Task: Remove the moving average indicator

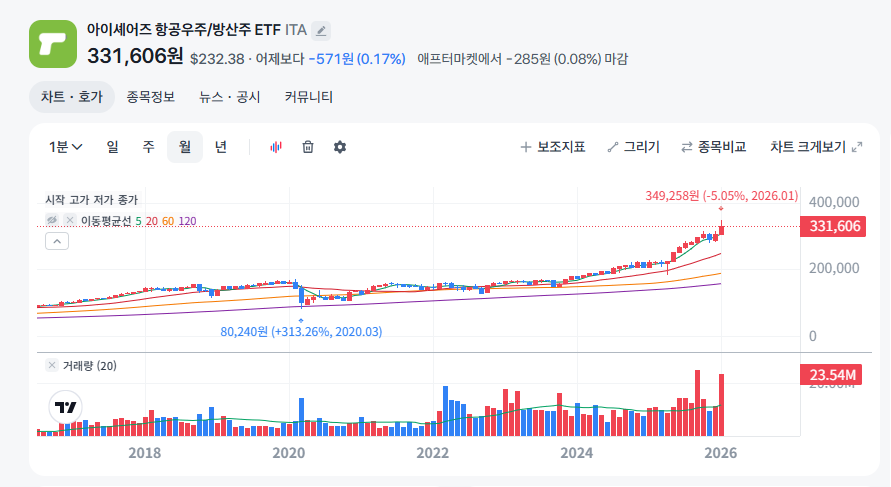Action: [70, 220]
